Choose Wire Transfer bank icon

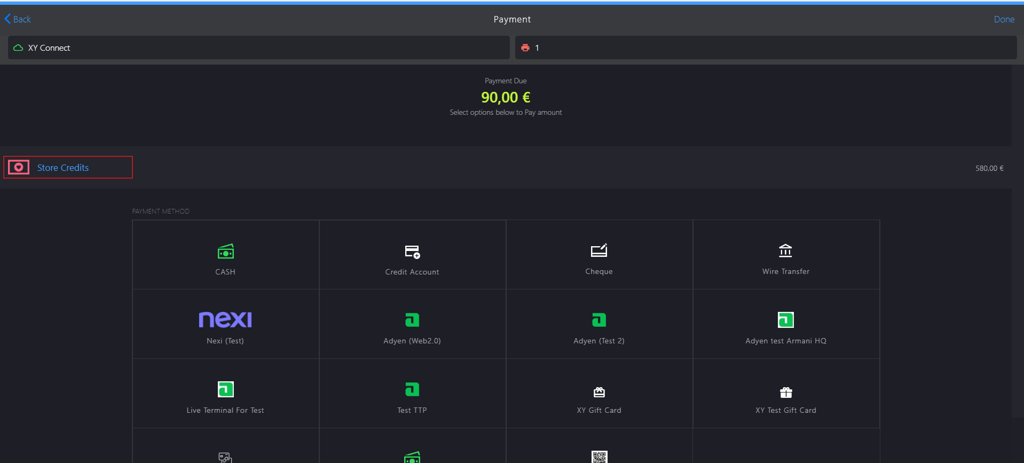pos(786,251)
